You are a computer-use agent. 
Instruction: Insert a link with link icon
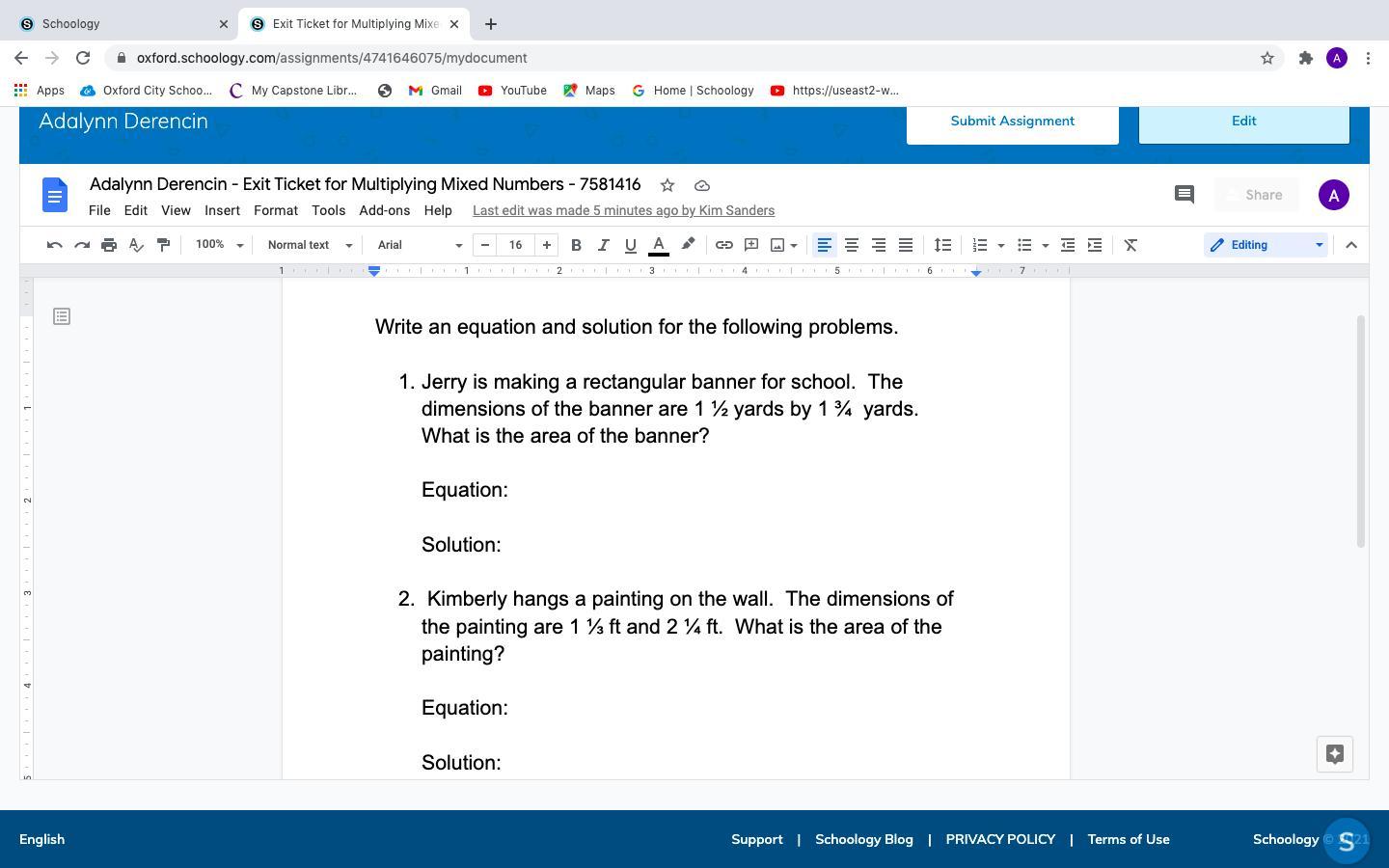click(x=723, y=245)
